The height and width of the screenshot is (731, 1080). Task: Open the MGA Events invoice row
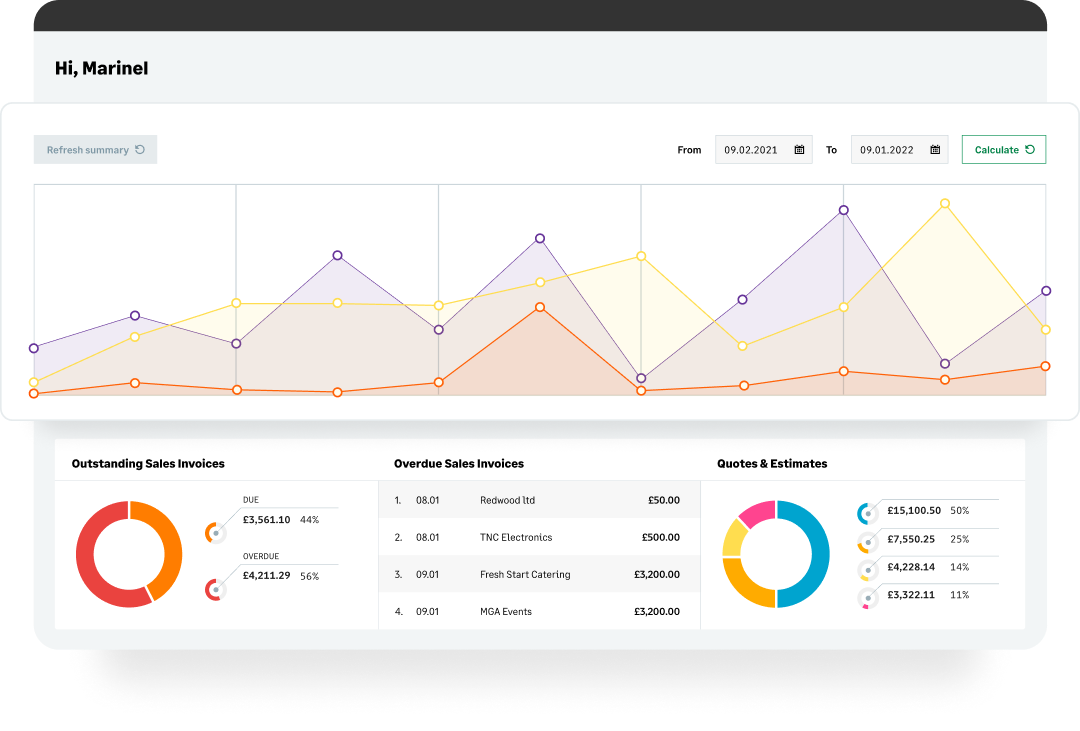tap(538, 611)
